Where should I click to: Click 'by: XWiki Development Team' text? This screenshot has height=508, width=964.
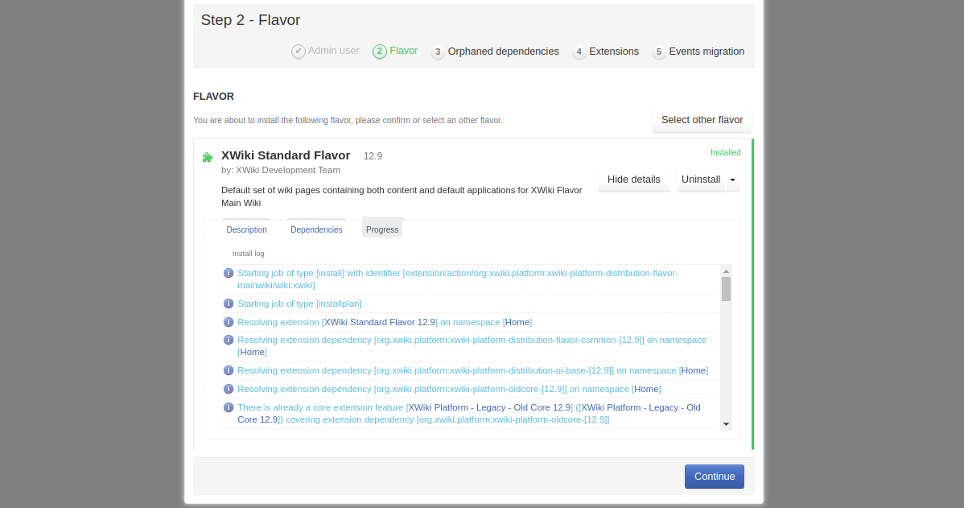(280, 170)
